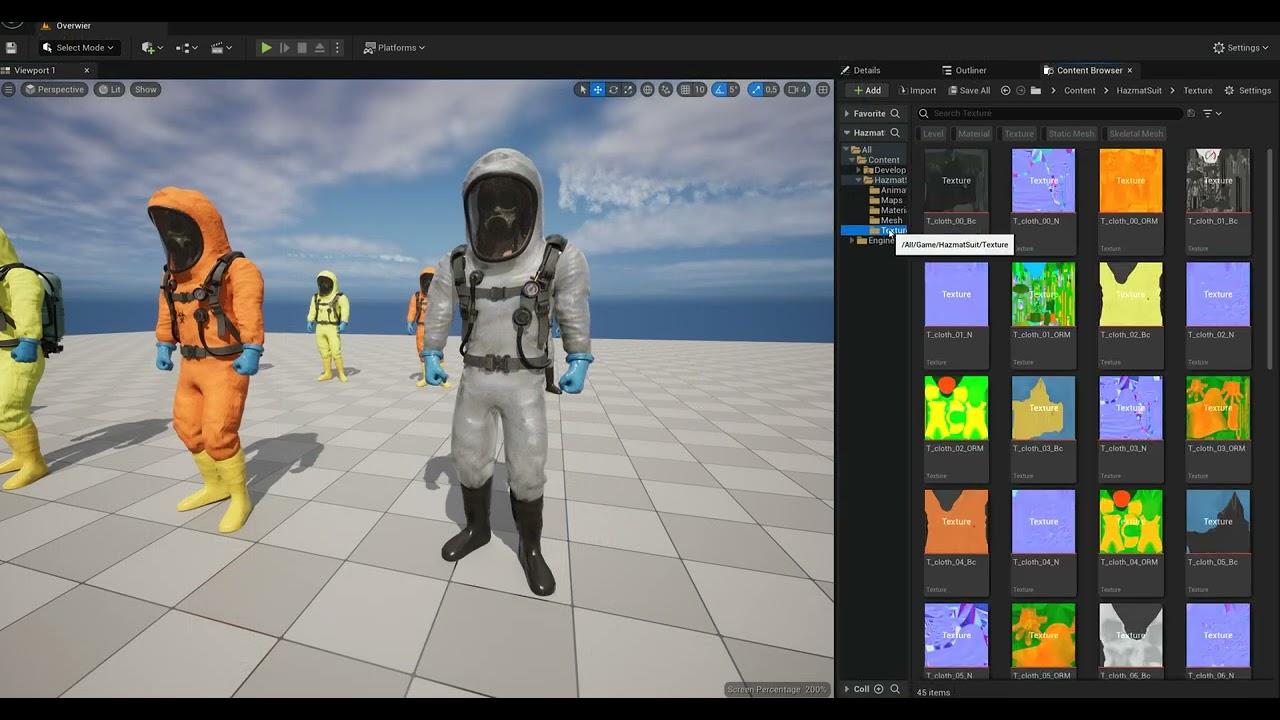Open the Select Mode dropdown
Screen dimensions: 1280x720
point(80,47)
